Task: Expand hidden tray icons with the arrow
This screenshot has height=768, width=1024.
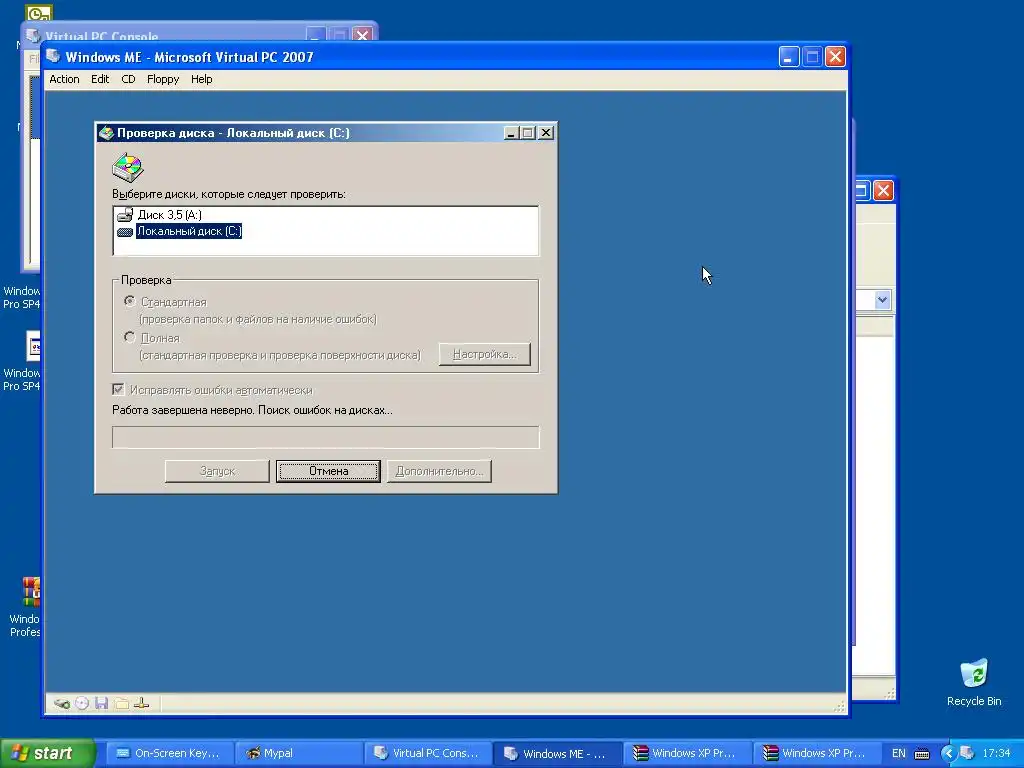Action: click(948, 754)
